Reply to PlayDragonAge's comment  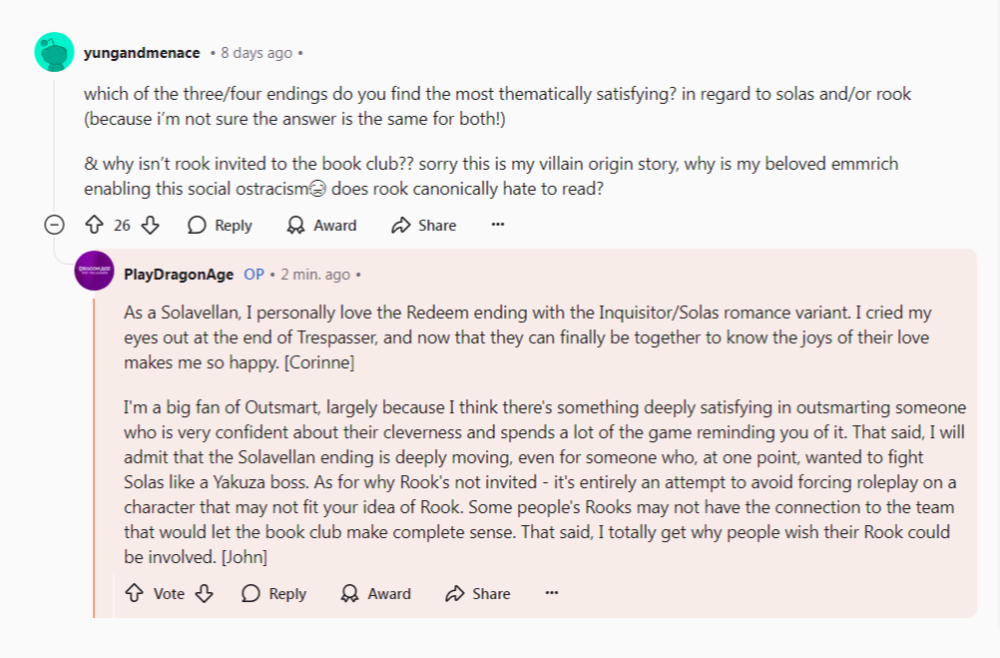click(x=274, y=593)
